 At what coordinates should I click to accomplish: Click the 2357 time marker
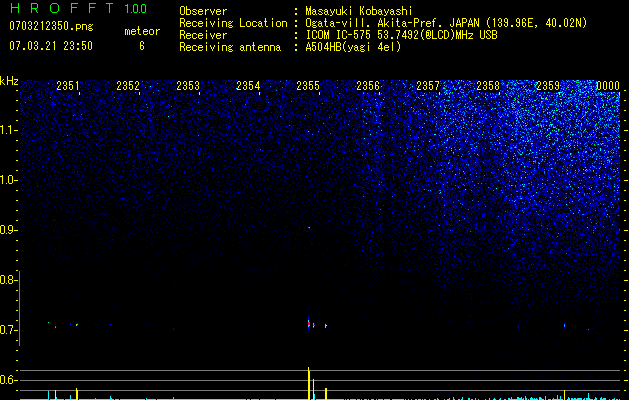click(x=428, y=86)
